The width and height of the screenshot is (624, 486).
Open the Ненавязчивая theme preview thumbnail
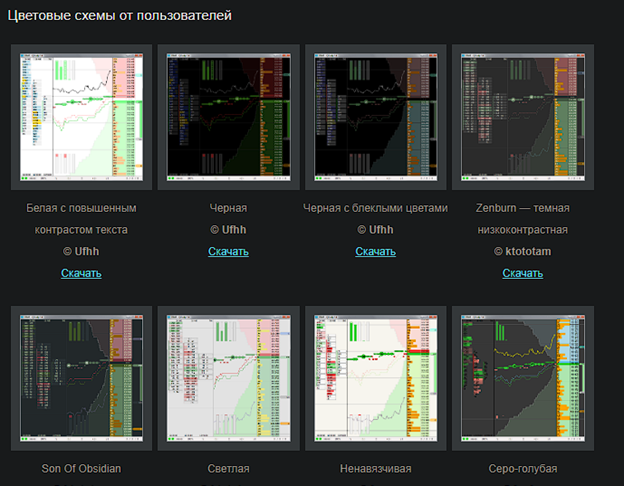click(376, 378)
